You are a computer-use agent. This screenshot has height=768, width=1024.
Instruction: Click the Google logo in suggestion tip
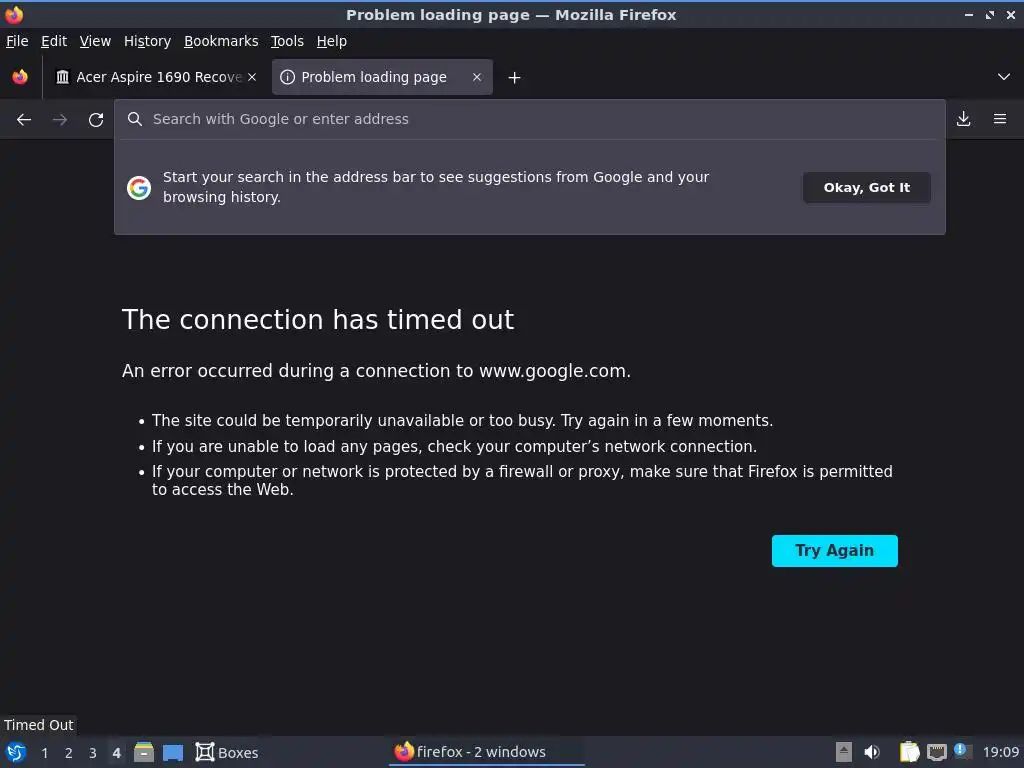pyautogui.click(x=139, y=187)
